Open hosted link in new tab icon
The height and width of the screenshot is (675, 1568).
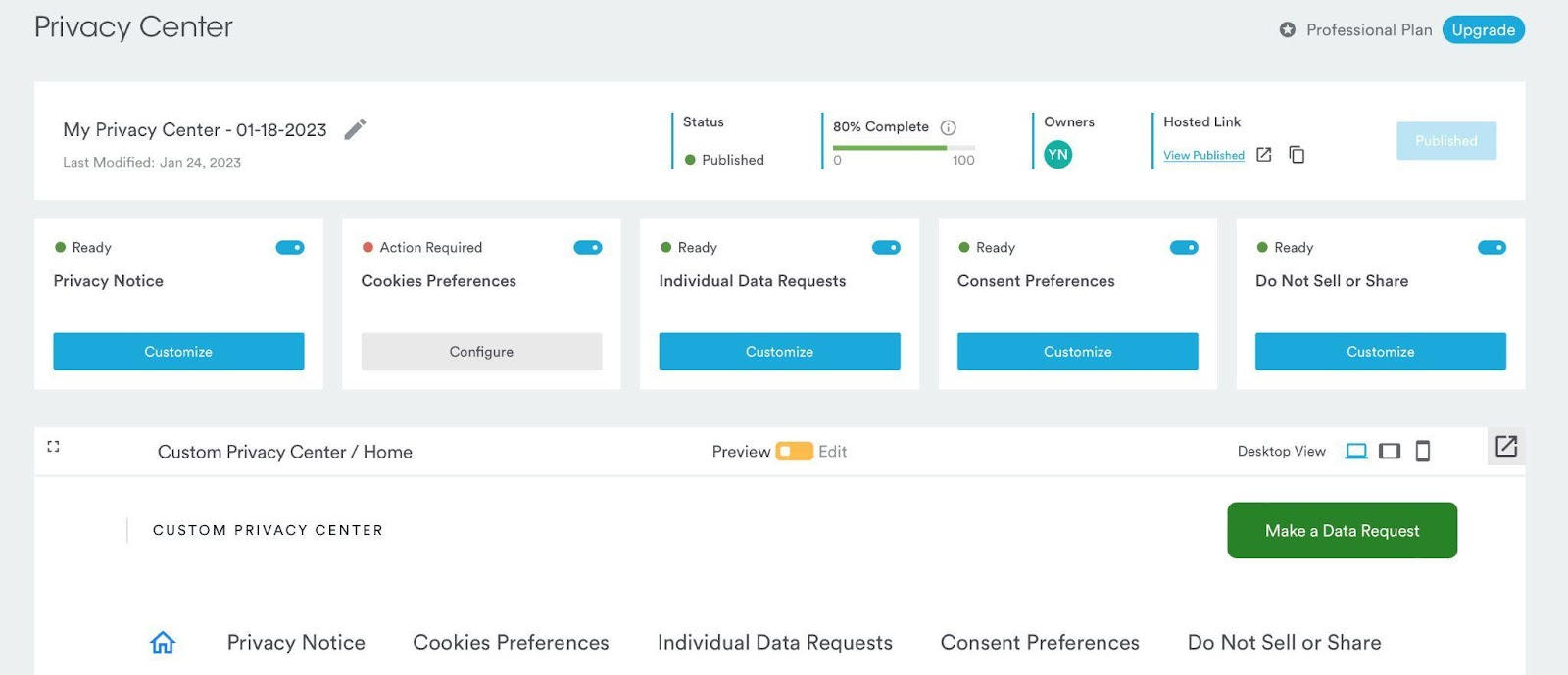coord(1264,155)
